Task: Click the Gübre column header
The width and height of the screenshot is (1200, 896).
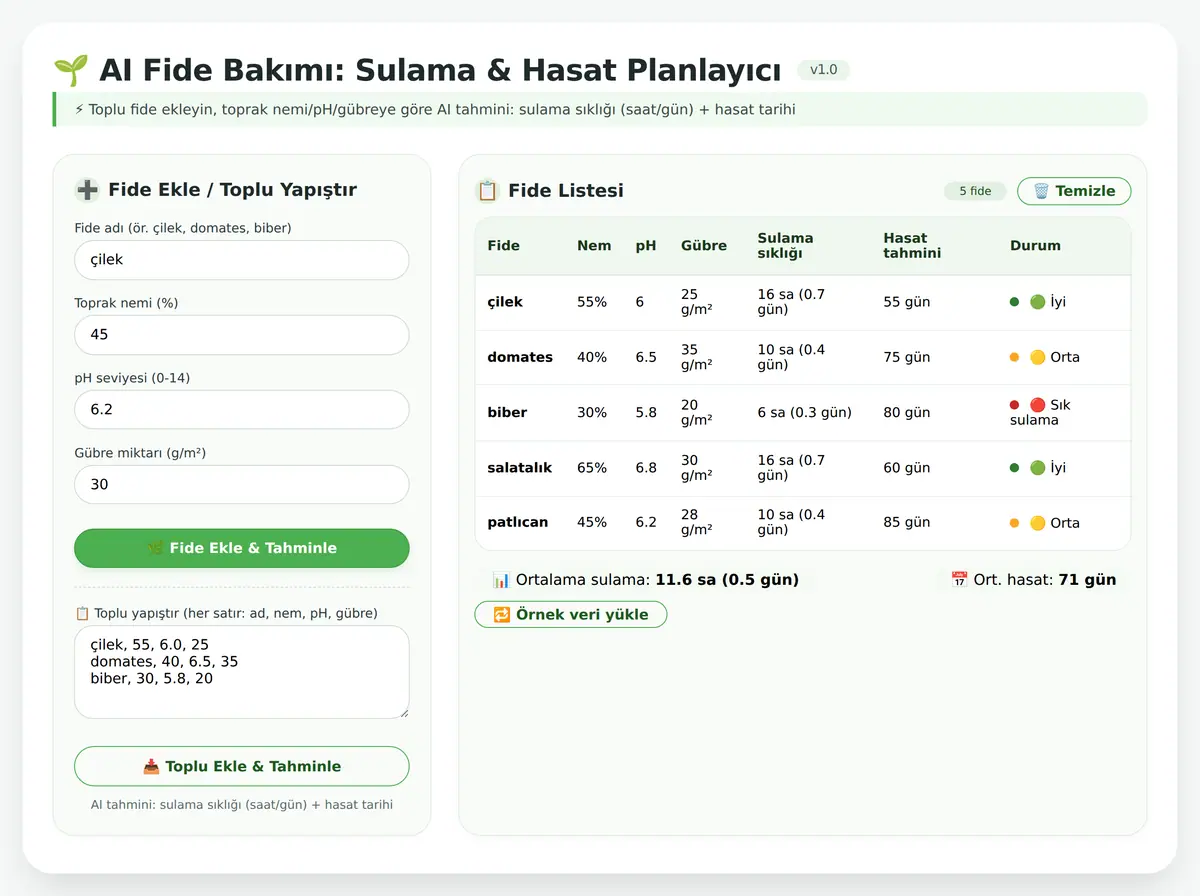Action: 704,246
